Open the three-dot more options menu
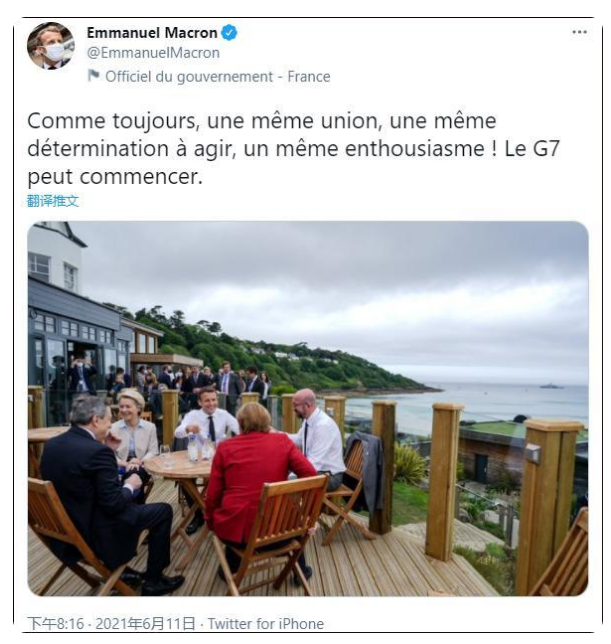 [579, 32]
